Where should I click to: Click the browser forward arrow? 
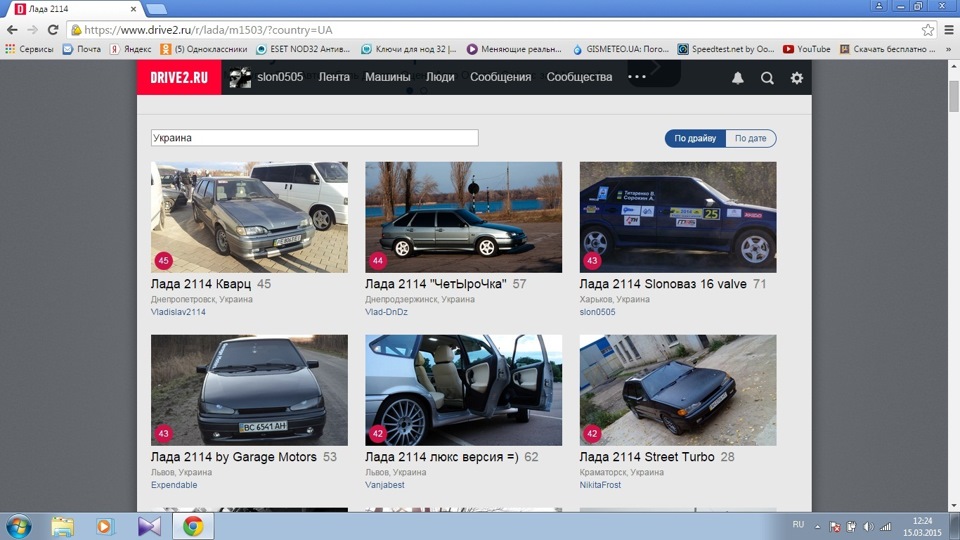tap(32, 29)
